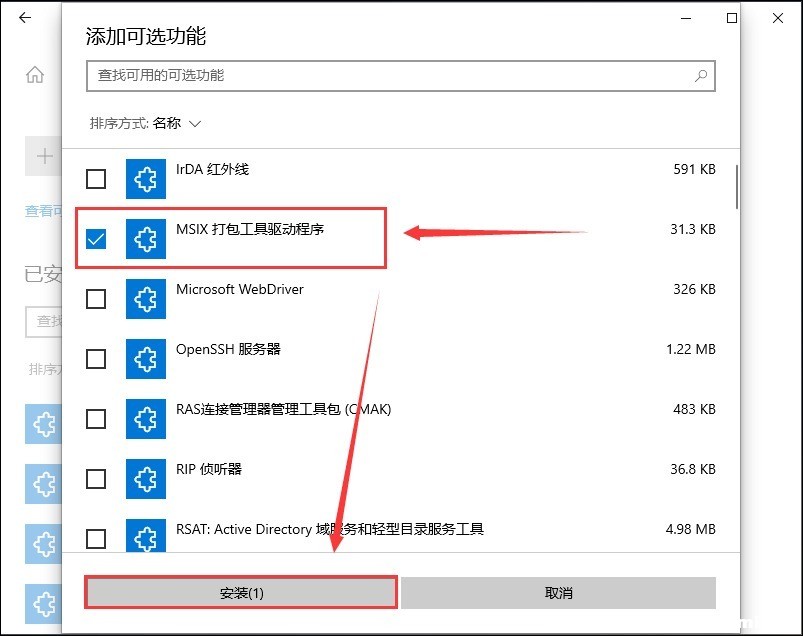Click the 1.22 MB size value

(x=690, y=349)
